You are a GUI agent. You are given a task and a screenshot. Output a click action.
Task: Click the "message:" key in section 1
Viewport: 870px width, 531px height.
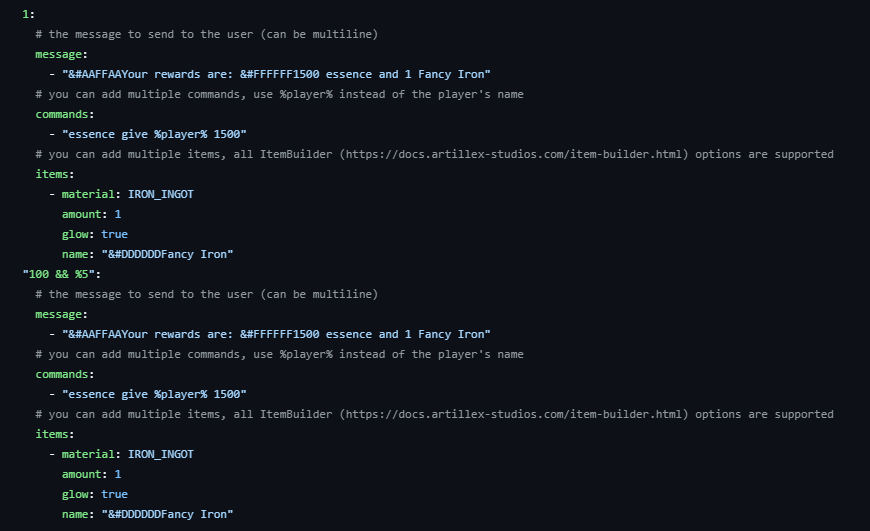(x=61, y=54)
